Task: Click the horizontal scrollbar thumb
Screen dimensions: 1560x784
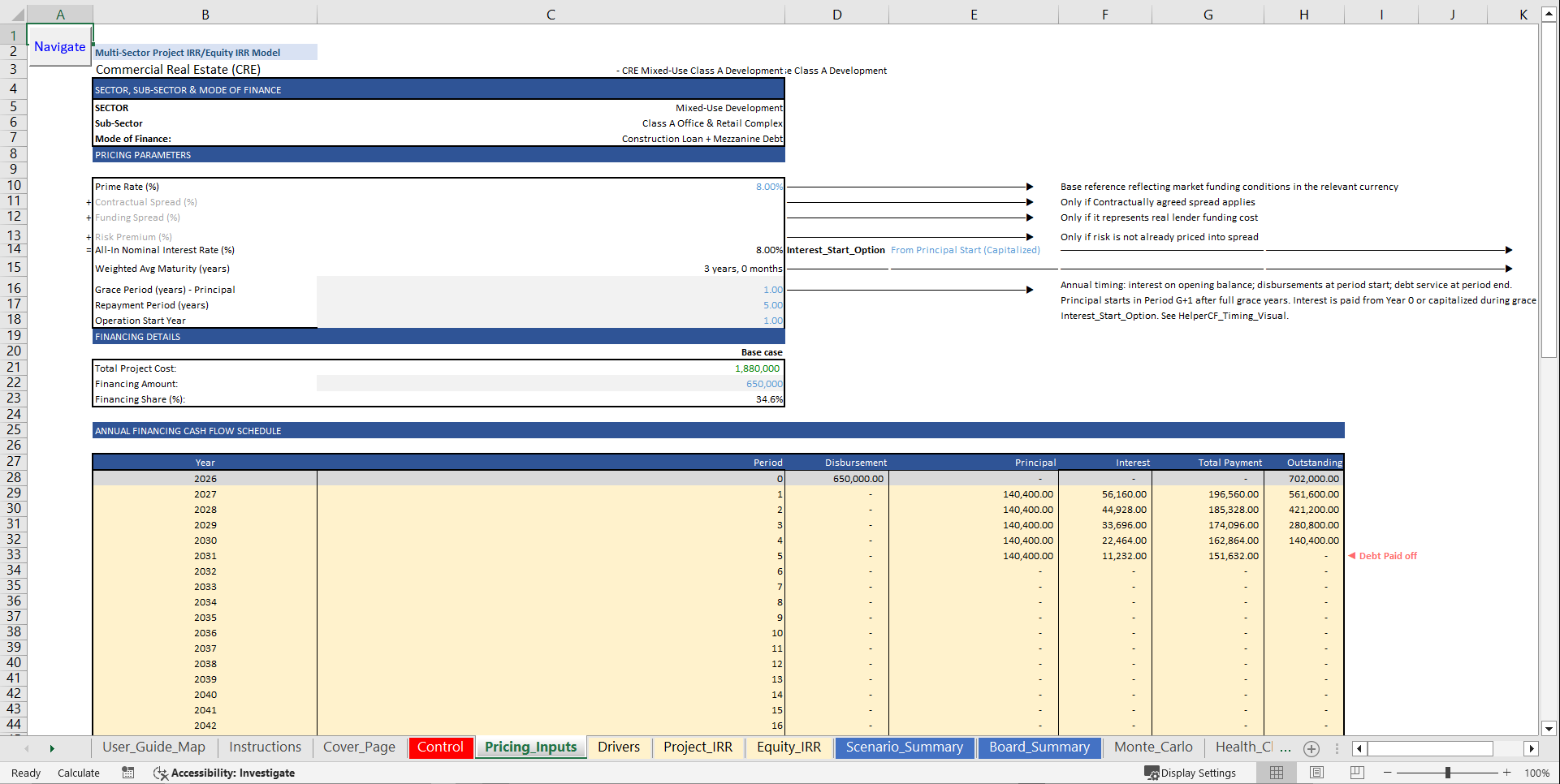Action: coord(1430,748)
